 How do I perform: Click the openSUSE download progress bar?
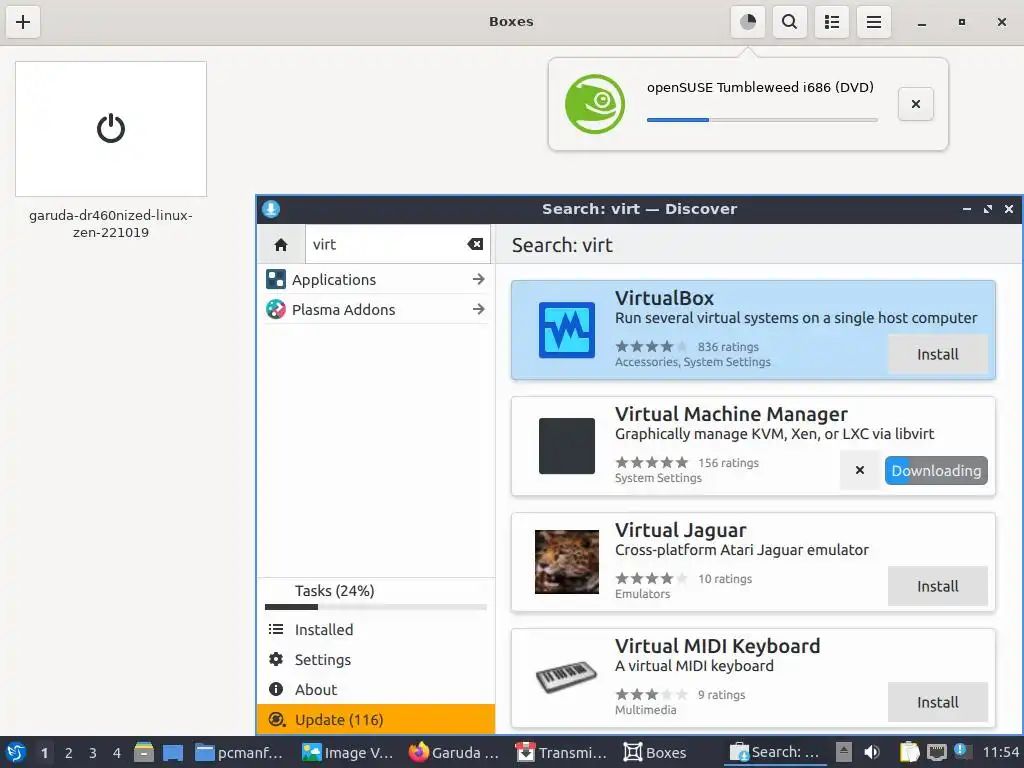(x=762, y=120)
